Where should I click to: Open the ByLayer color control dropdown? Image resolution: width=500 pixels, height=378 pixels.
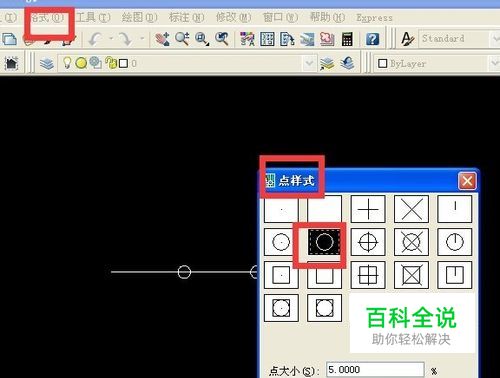click(438, 63)
